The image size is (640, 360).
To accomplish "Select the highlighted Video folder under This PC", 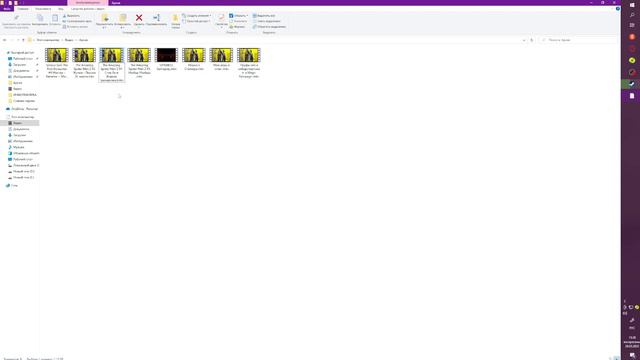I will [20, 123].
